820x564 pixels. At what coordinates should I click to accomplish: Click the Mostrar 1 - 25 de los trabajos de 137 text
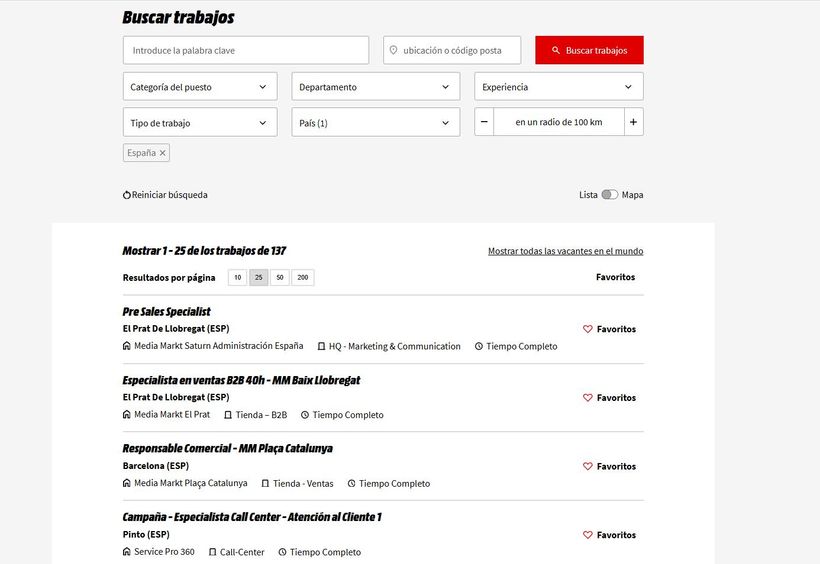point(204,251)
